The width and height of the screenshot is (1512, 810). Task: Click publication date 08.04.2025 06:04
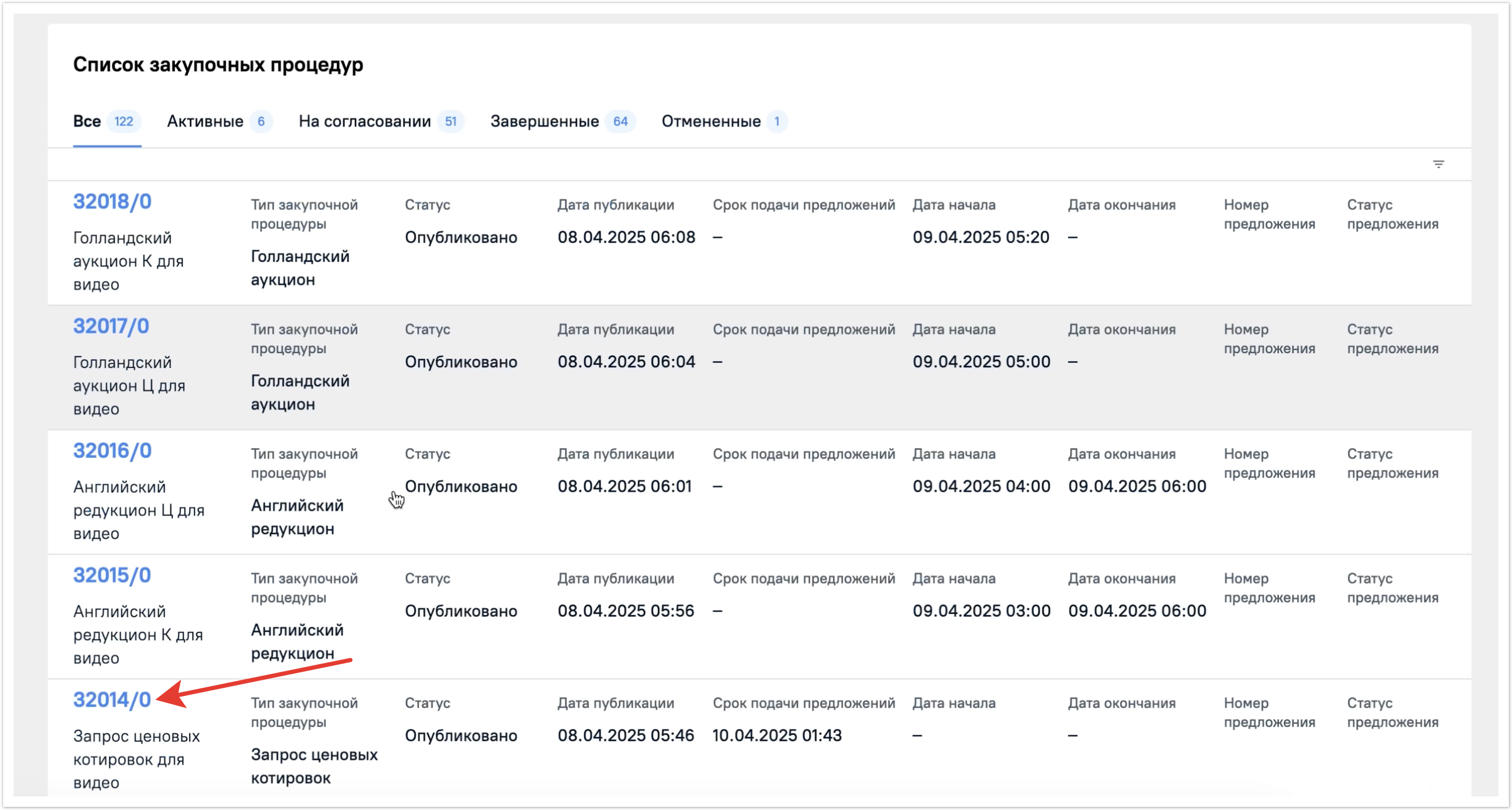pos(626,362)
